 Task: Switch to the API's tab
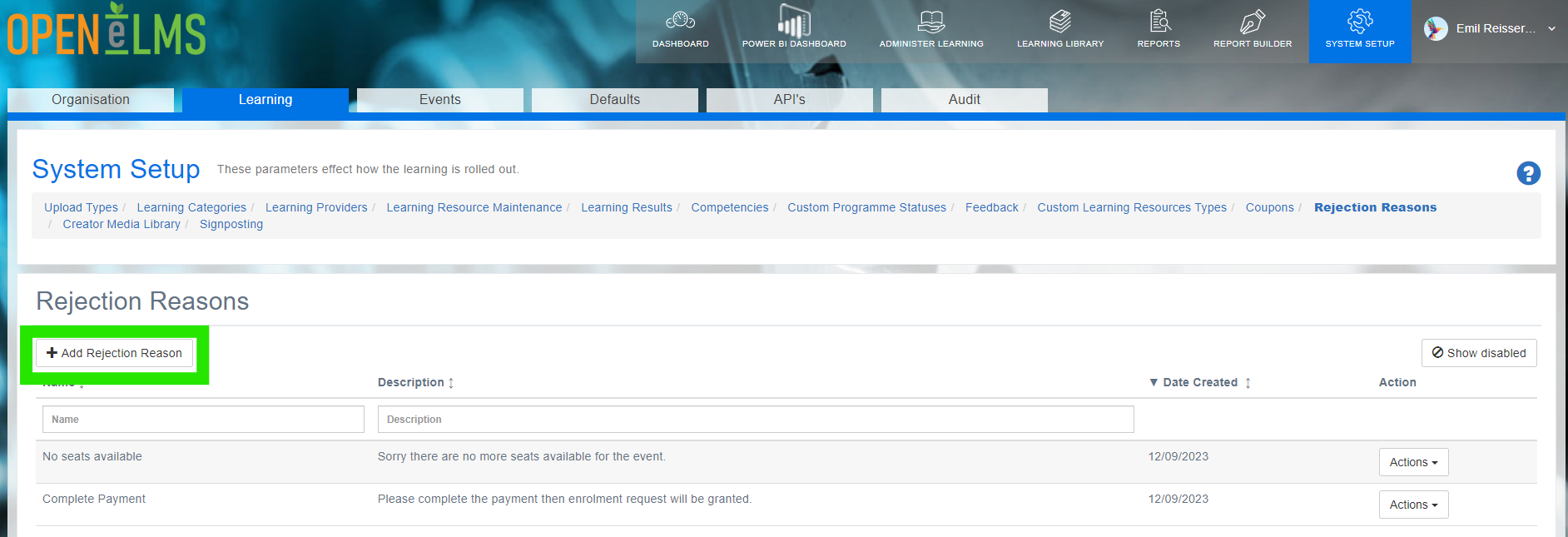pos(790,100)
